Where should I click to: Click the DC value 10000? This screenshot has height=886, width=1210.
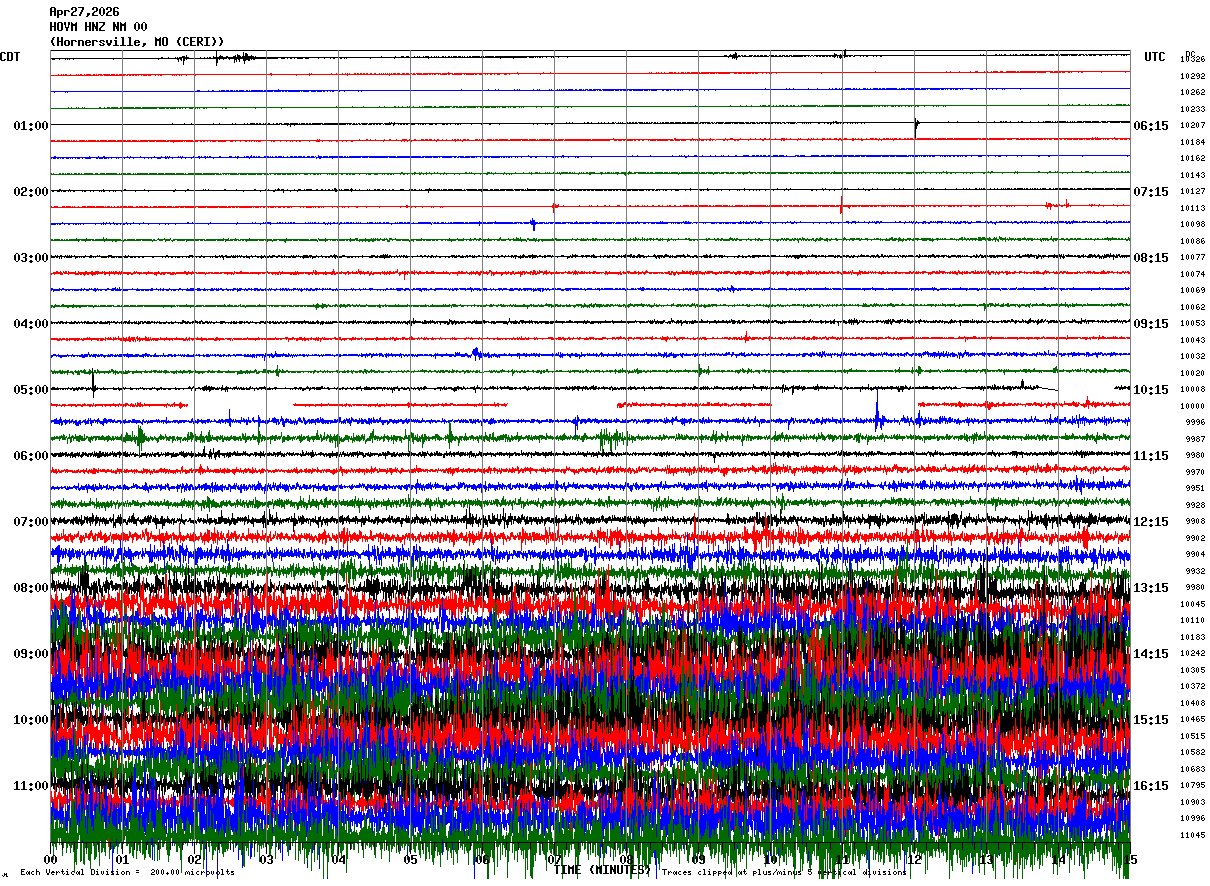coord(1192,406)
